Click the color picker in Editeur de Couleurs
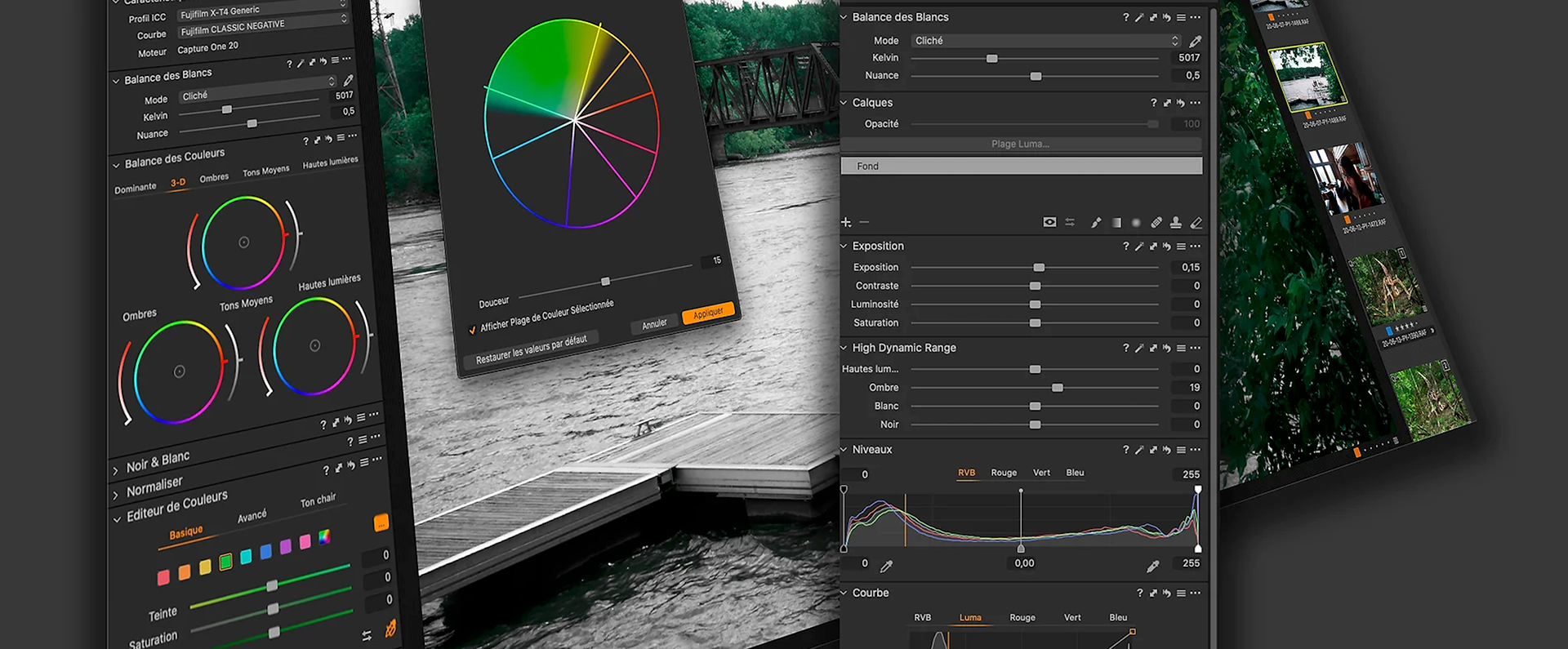 pos(390,628)
